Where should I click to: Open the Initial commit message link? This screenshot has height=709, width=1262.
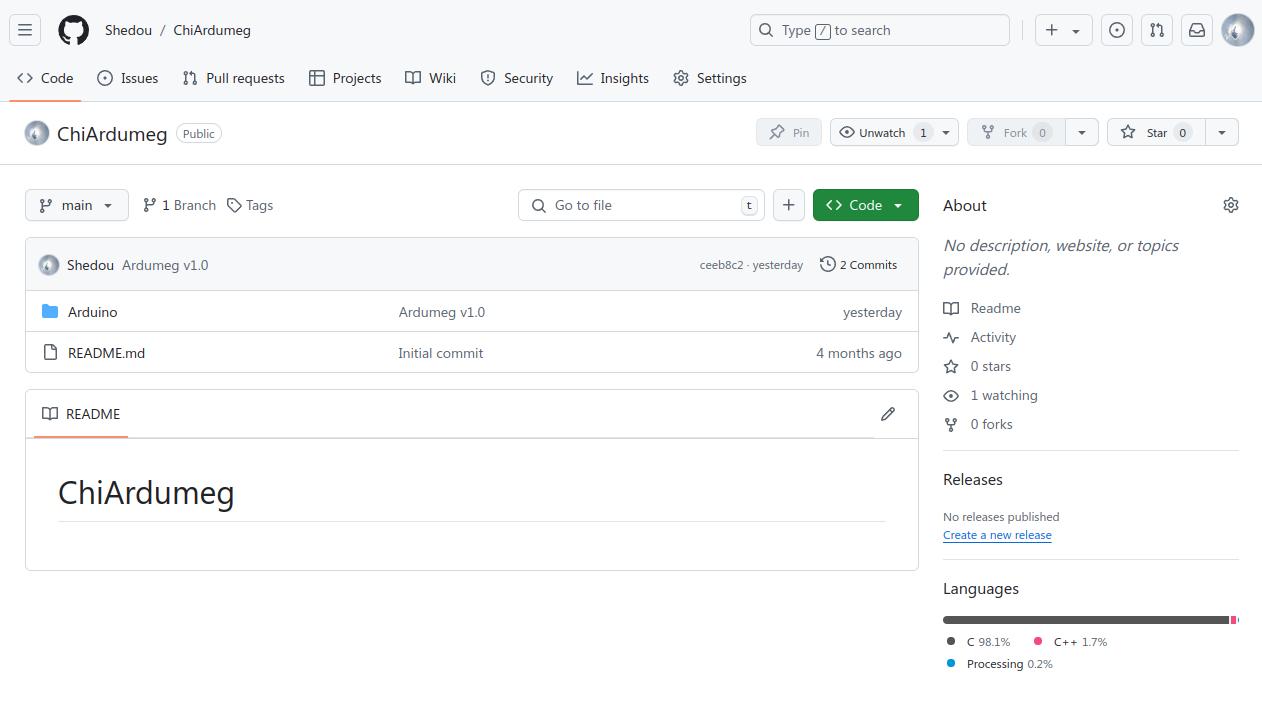[440, 353]
